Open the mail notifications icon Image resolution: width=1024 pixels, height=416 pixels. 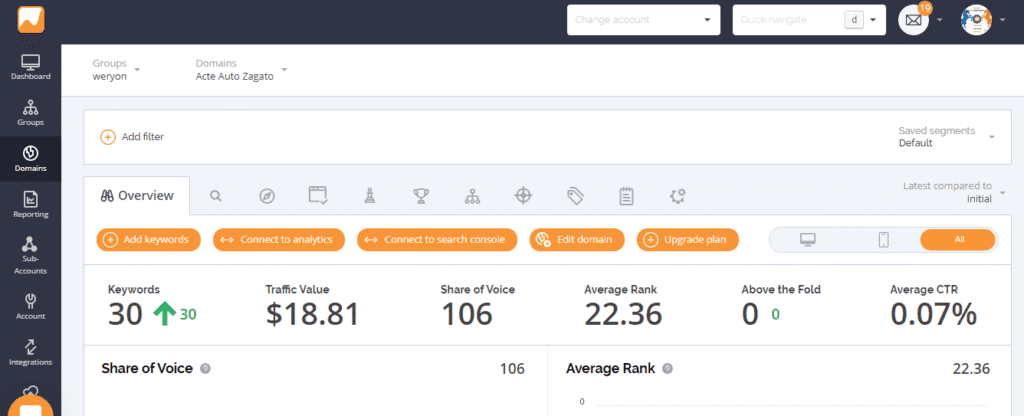click(x=912, y=20)
